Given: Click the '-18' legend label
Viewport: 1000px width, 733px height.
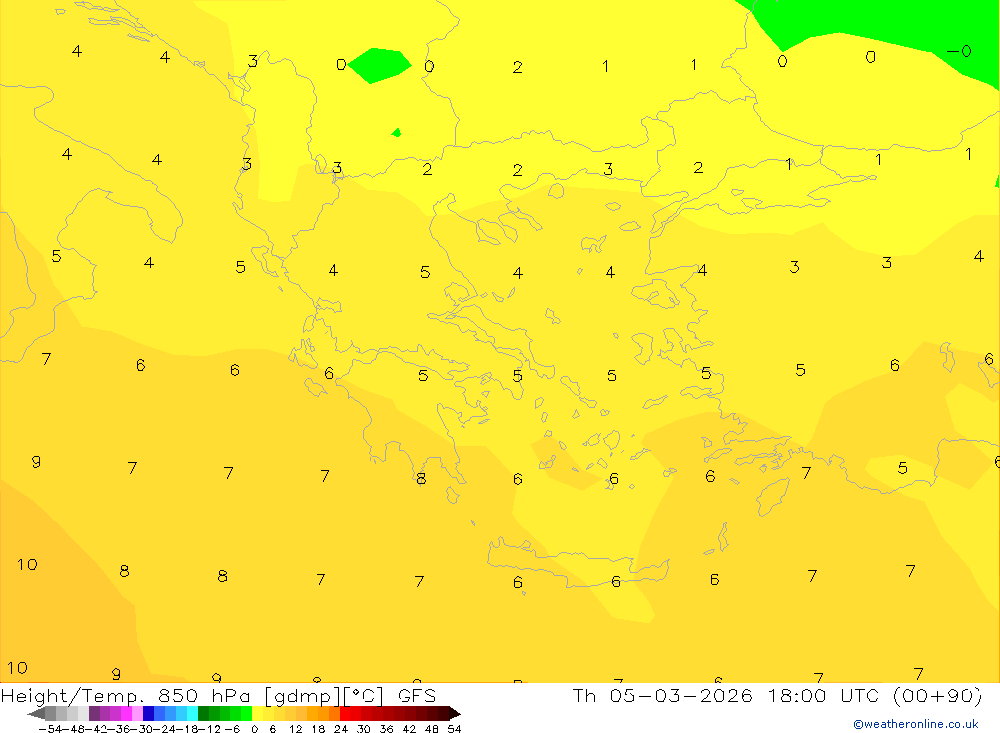Looking at the screenshot, I should tap(188, 729).
